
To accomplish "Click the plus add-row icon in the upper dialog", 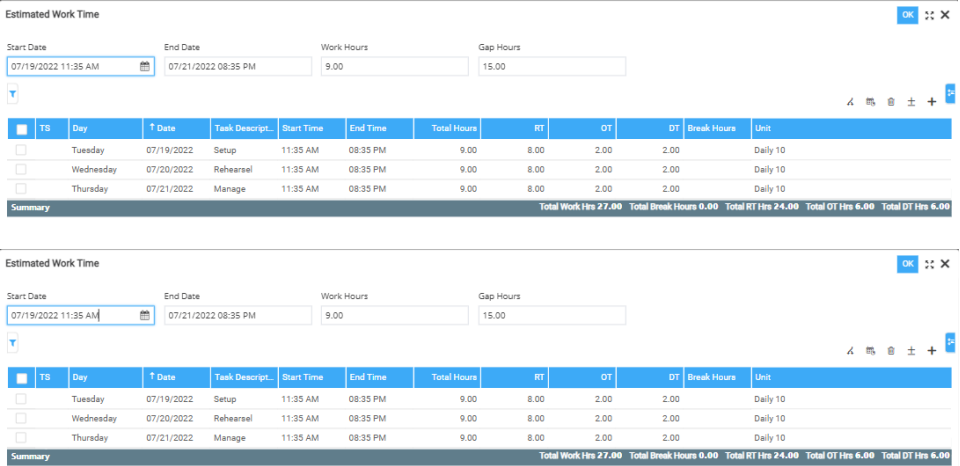I will pyautogui.click(x=931, y=101).
